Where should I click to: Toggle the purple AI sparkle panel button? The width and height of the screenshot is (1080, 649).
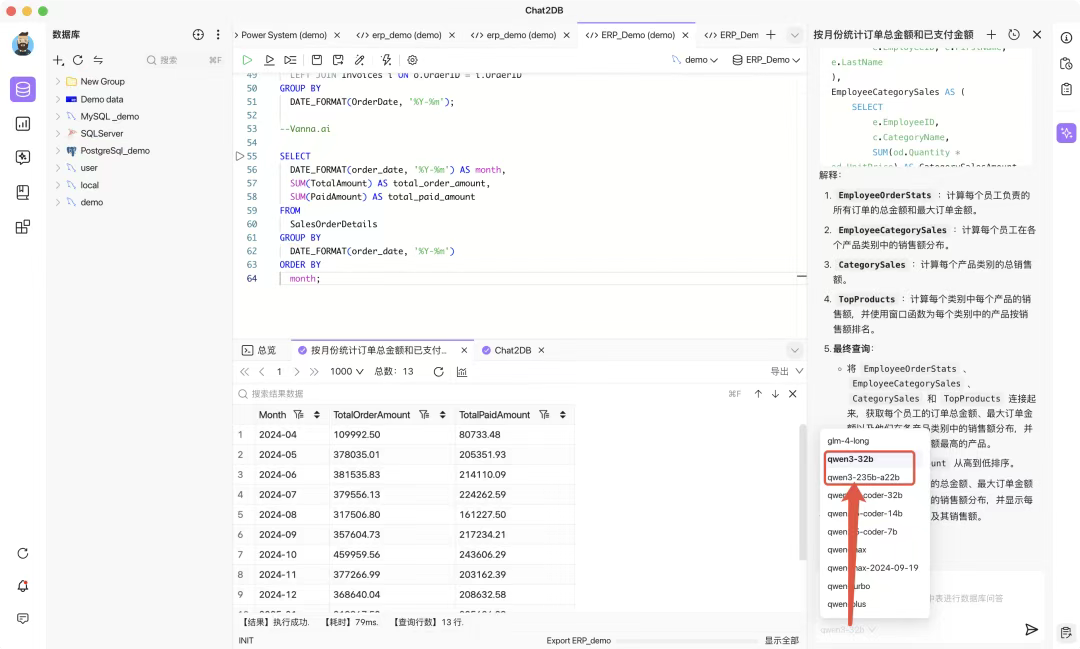coord(1066,133)
